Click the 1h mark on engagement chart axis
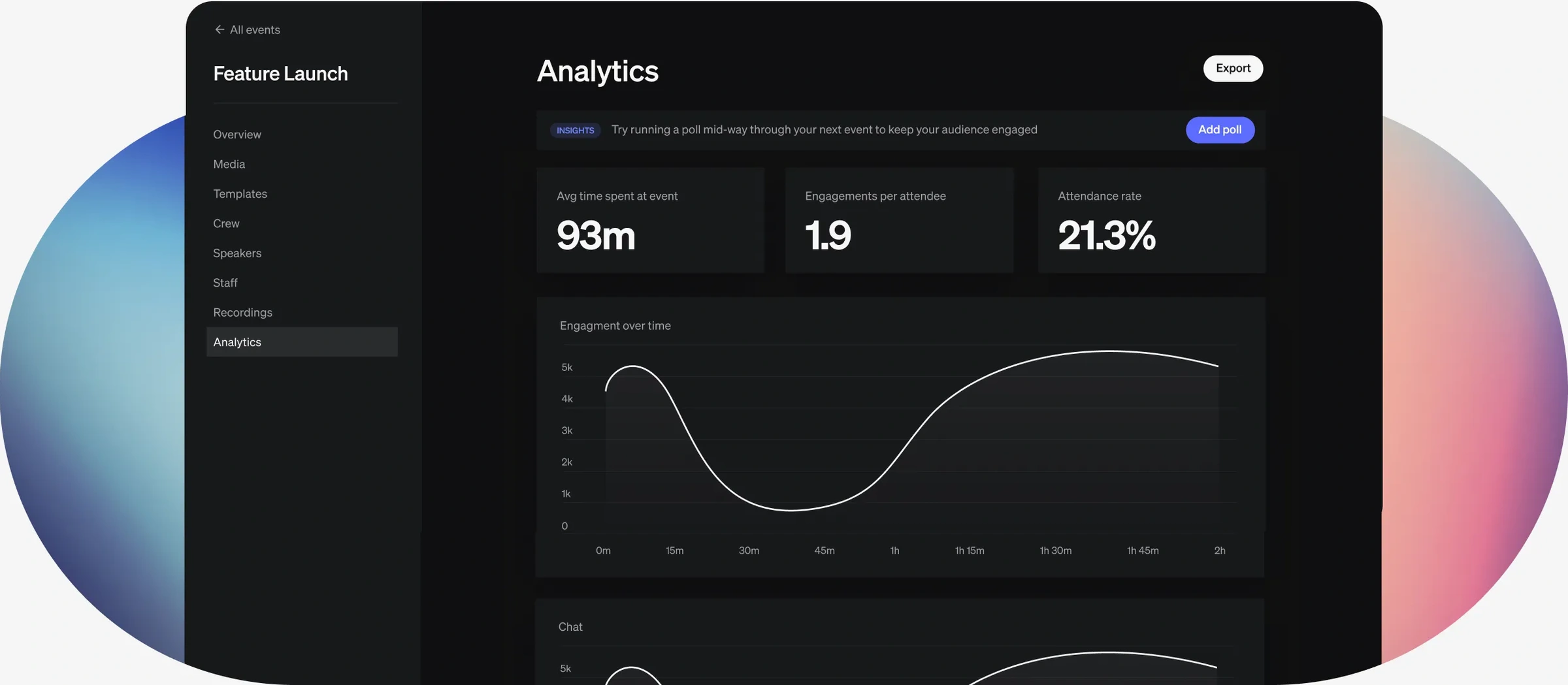Screen dimensions: 1568x685 (x=894, y=551)
